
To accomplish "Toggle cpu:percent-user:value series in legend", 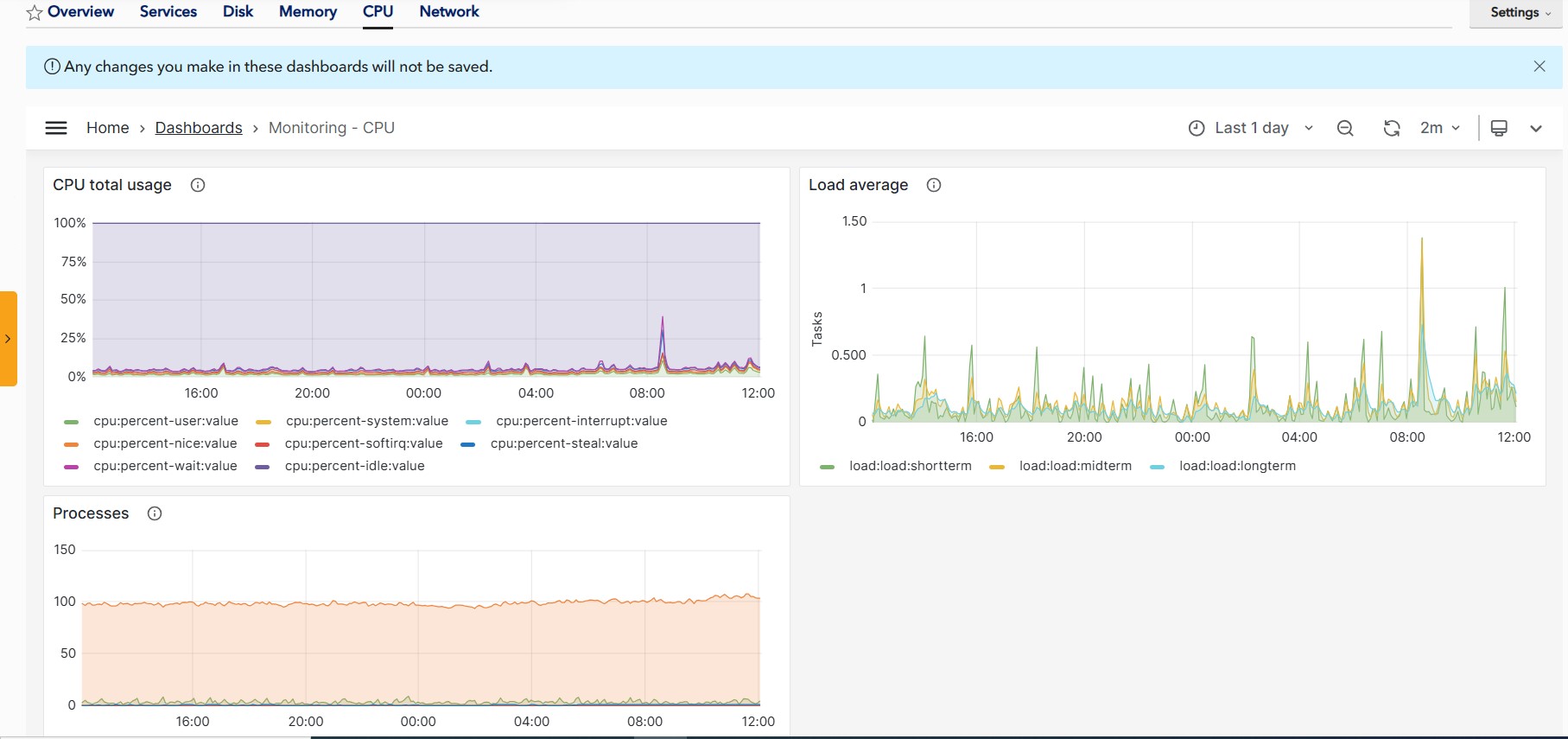I will point(151,421).
